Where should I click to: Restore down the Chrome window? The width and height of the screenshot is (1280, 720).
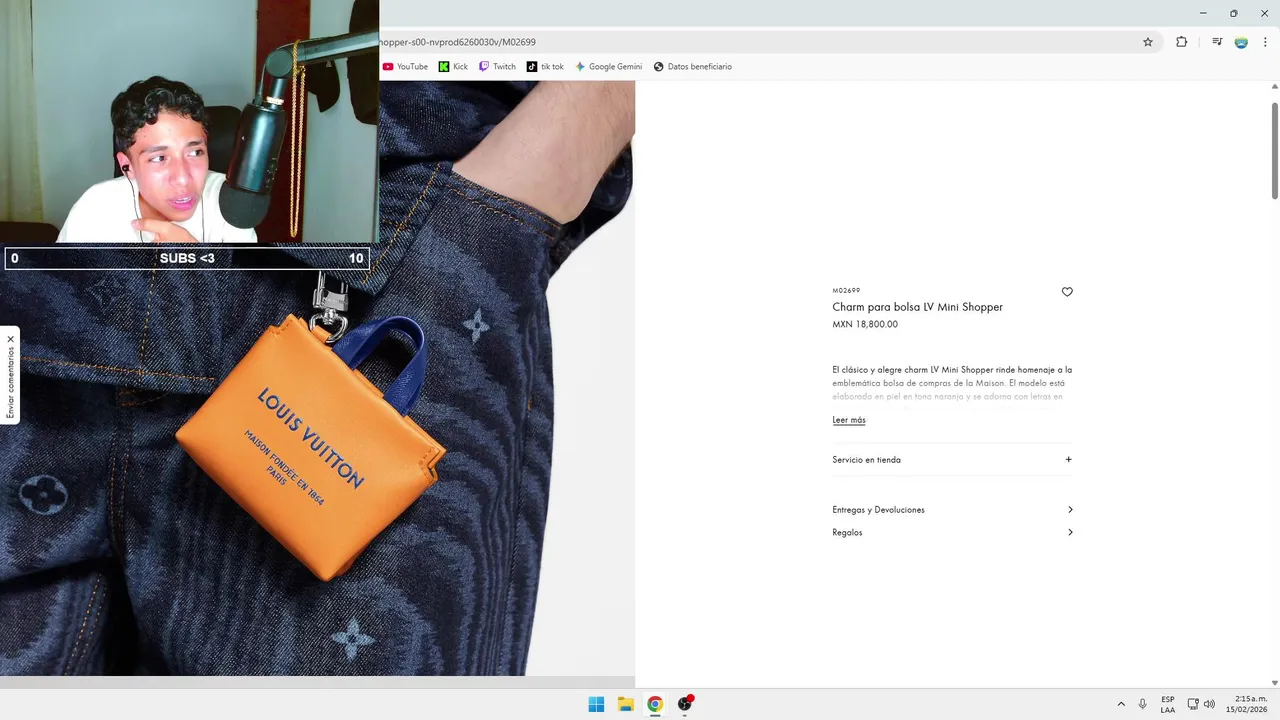1234,13
